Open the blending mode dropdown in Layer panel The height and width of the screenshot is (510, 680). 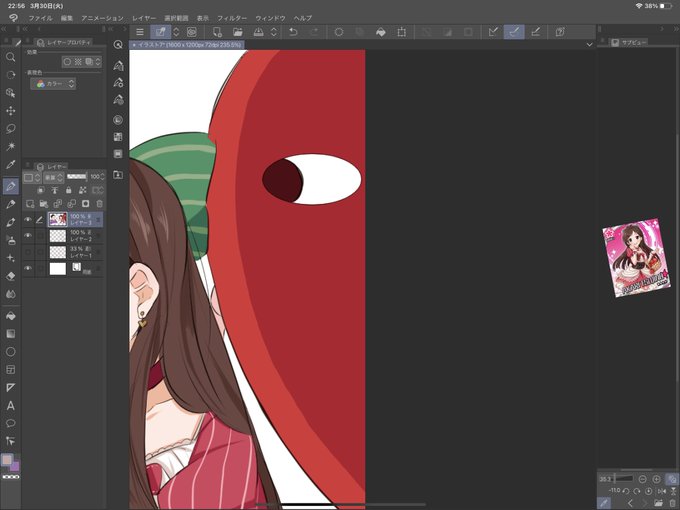point(54,177)
